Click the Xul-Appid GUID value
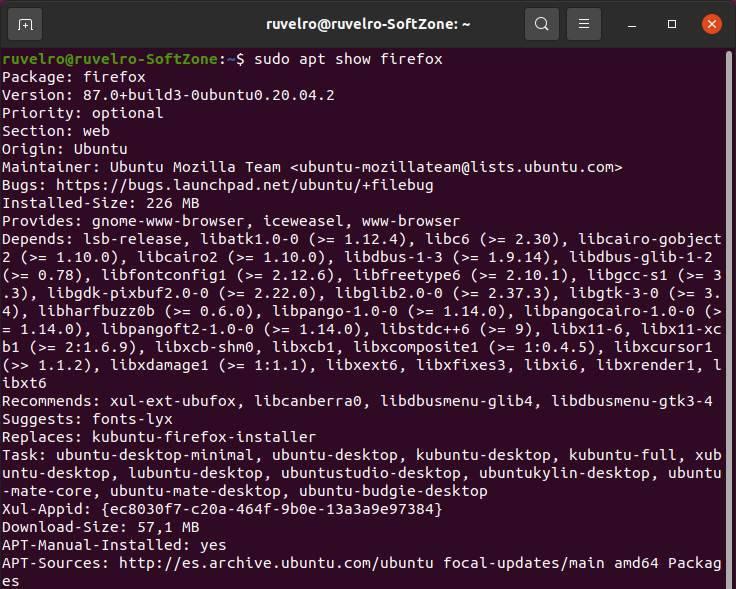 (x=272, y=509)
